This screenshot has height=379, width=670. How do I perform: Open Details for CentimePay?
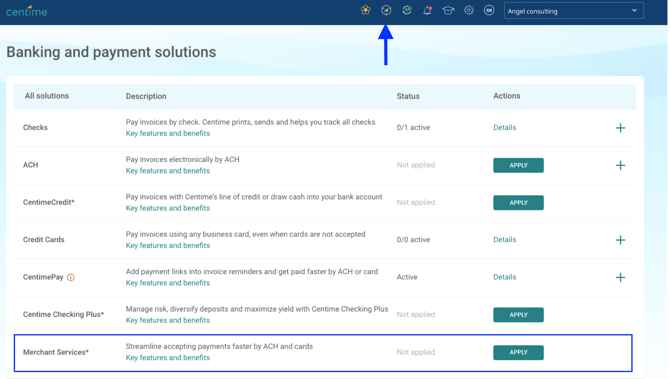(x=505, y=277)
